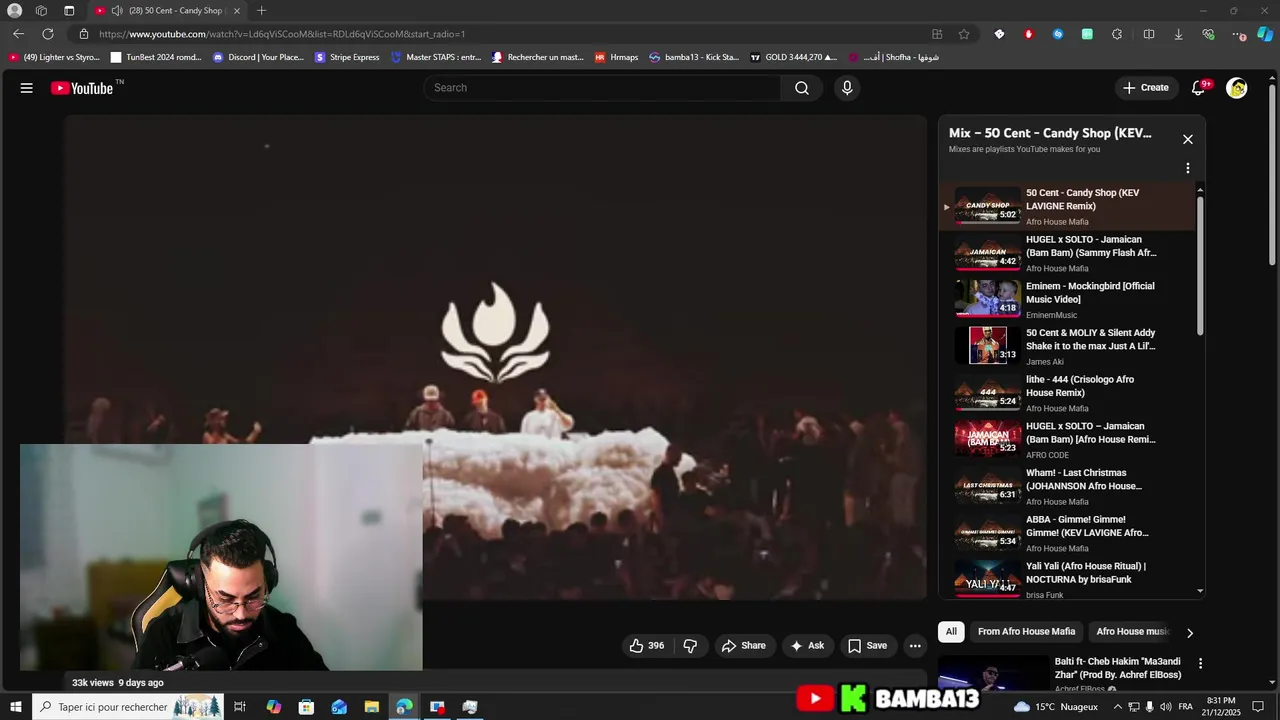This screenshot has height=720, width=1280.
Task: Select Yali Yali Afro House Ritual track
Action: click(x=1067, y=579)
